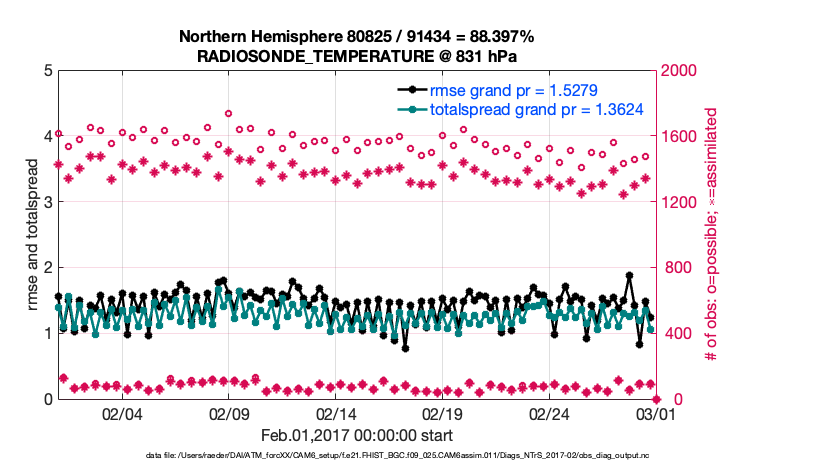Click the 5 tick on the left axis
Screen dimensions: 830x470
click(47, 71)
